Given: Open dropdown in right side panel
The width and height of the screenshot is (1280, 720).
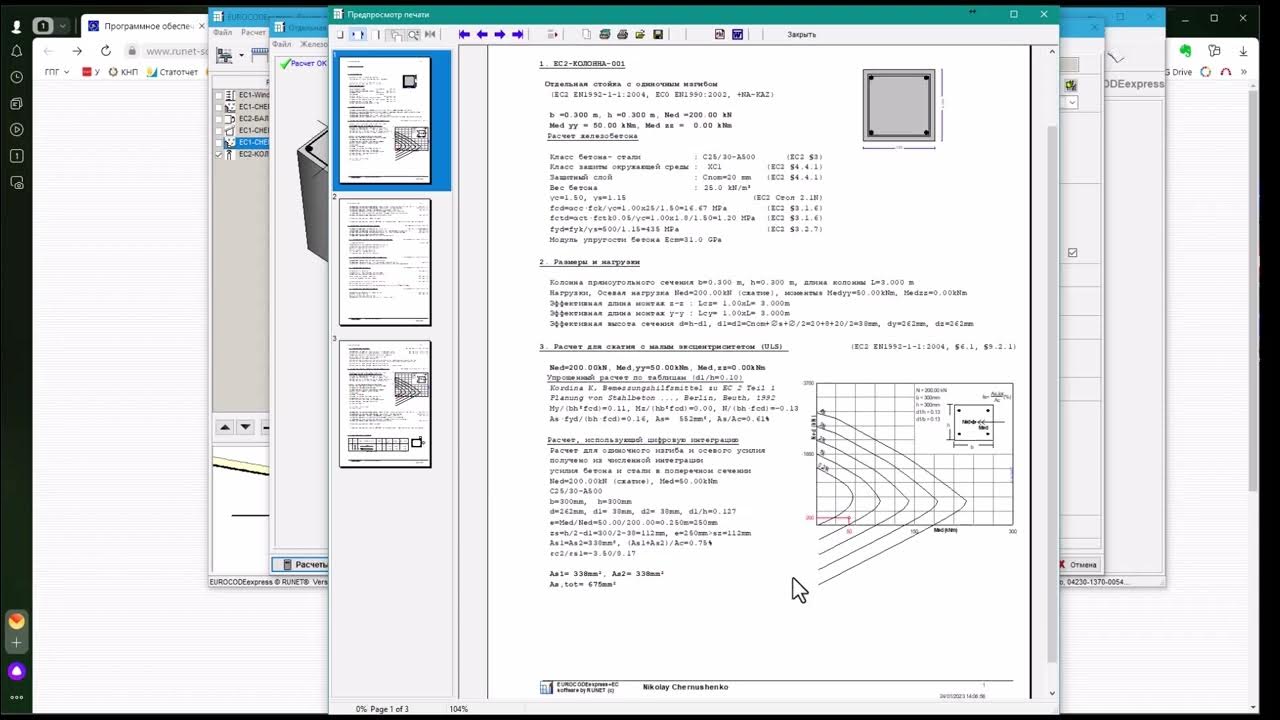Looking at the screenshot, I should point(1072,102).
